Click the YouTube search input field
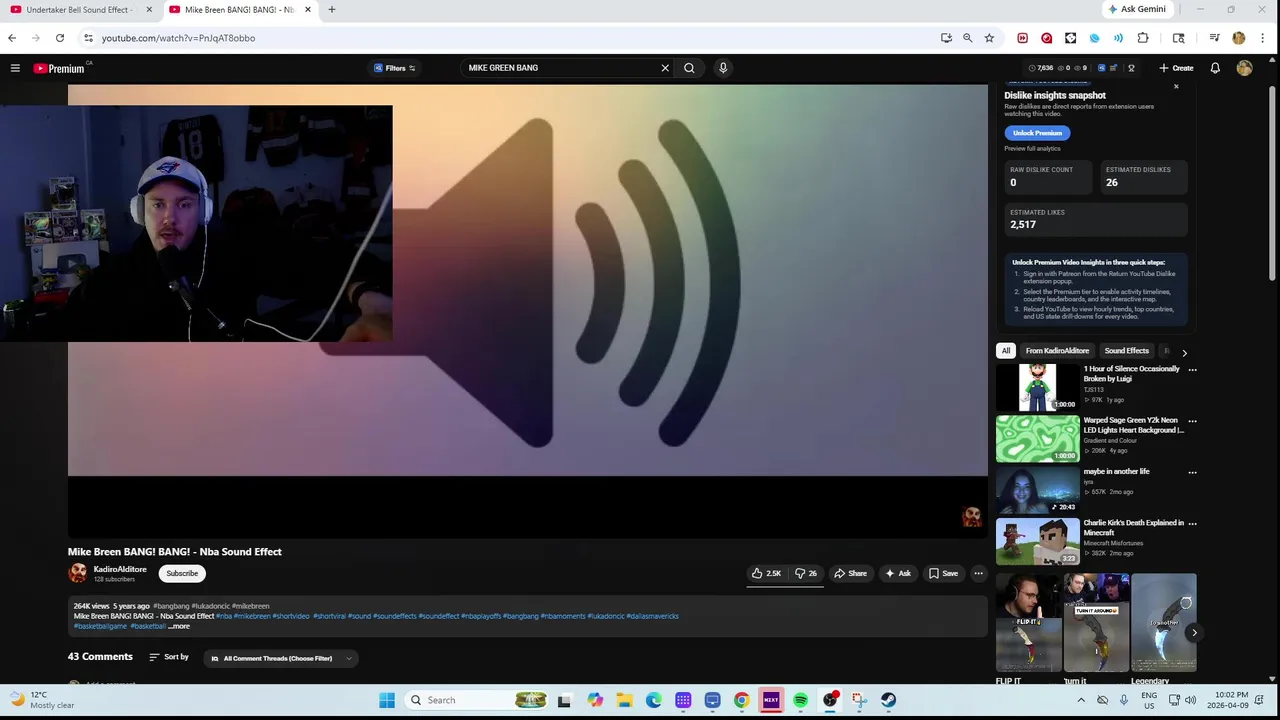1280x720 pixels. point(560,68)
